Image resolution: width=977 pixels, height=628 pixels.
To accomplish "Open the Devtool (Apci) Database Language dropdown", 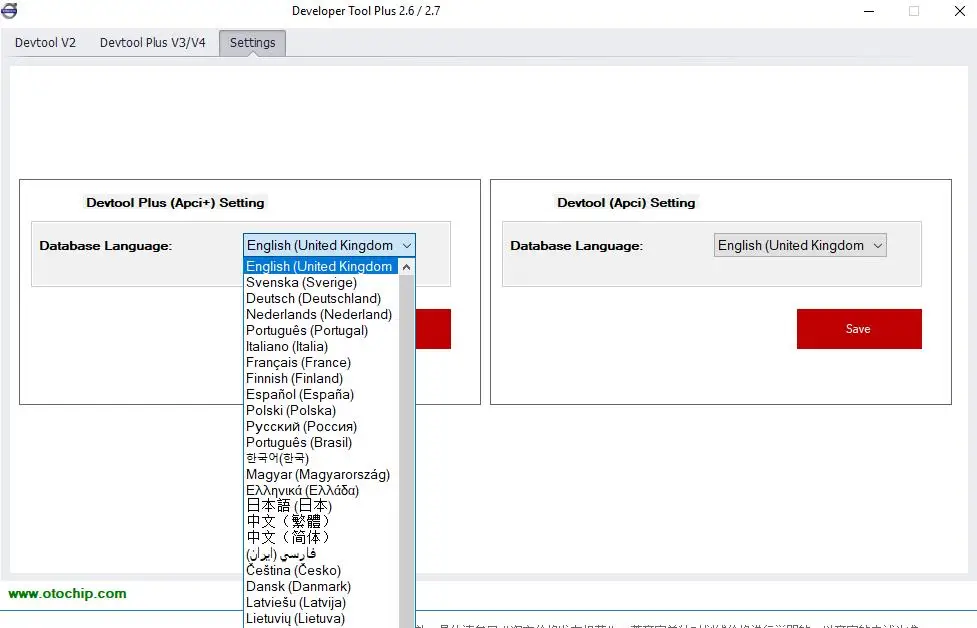I will coord(800,245).
